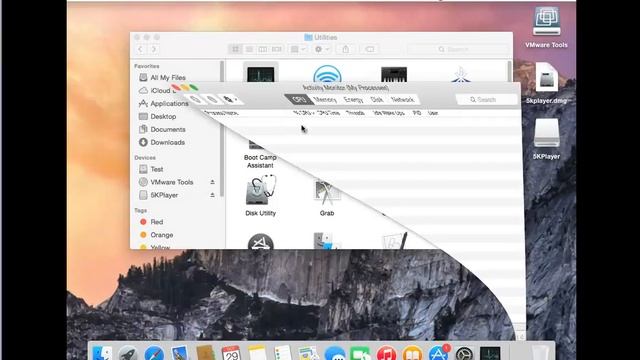The height and width of the screenshot is (360, 640).
Task: Open Contacts book icon in Dock
Action: 205,353
